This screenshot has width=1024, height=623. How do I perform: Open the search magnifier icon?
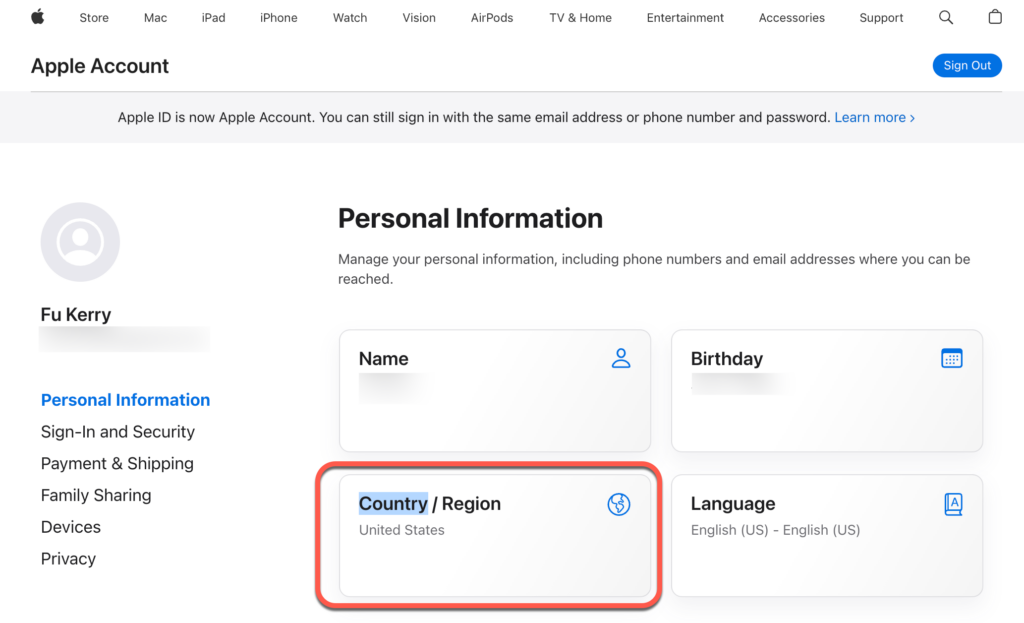click(x=946, y=17)
